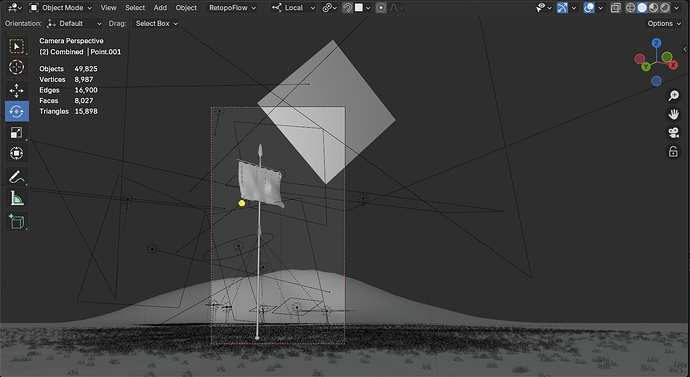Switch to material preview shading
Image resolution: width=690 pixels, height=377 pixels.
click(653, 7)
